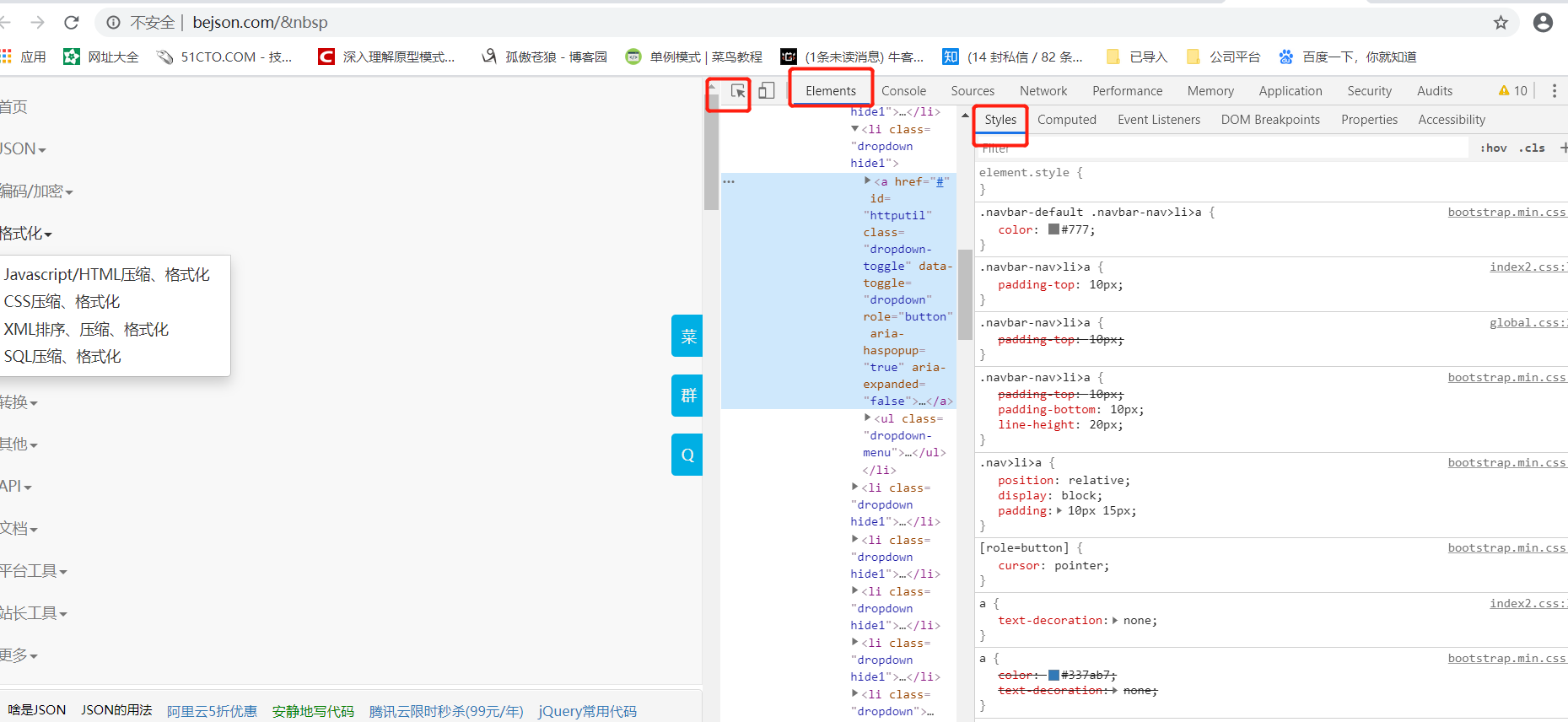Open the 已导入 bookmarks folder
This screenshot has width=1568, height=722.
(1137, 57)
